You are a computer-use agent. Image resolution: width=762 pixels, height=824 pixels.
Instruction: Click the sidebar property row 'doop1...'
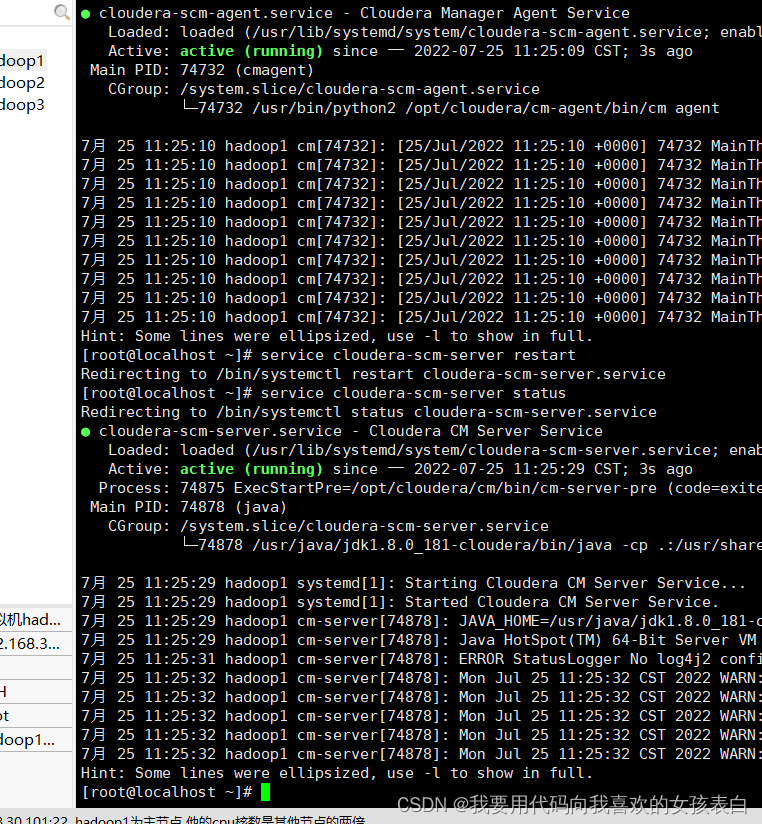pos(36,740)
